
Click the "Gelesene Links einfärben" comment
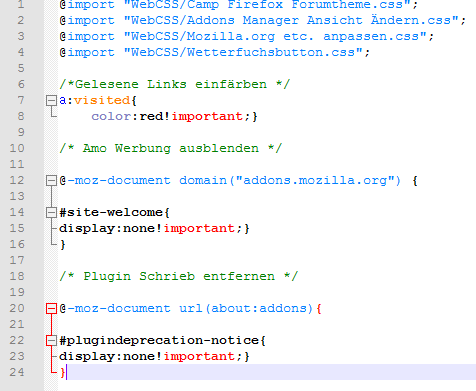pyautogui.click(x=175, y=84)
